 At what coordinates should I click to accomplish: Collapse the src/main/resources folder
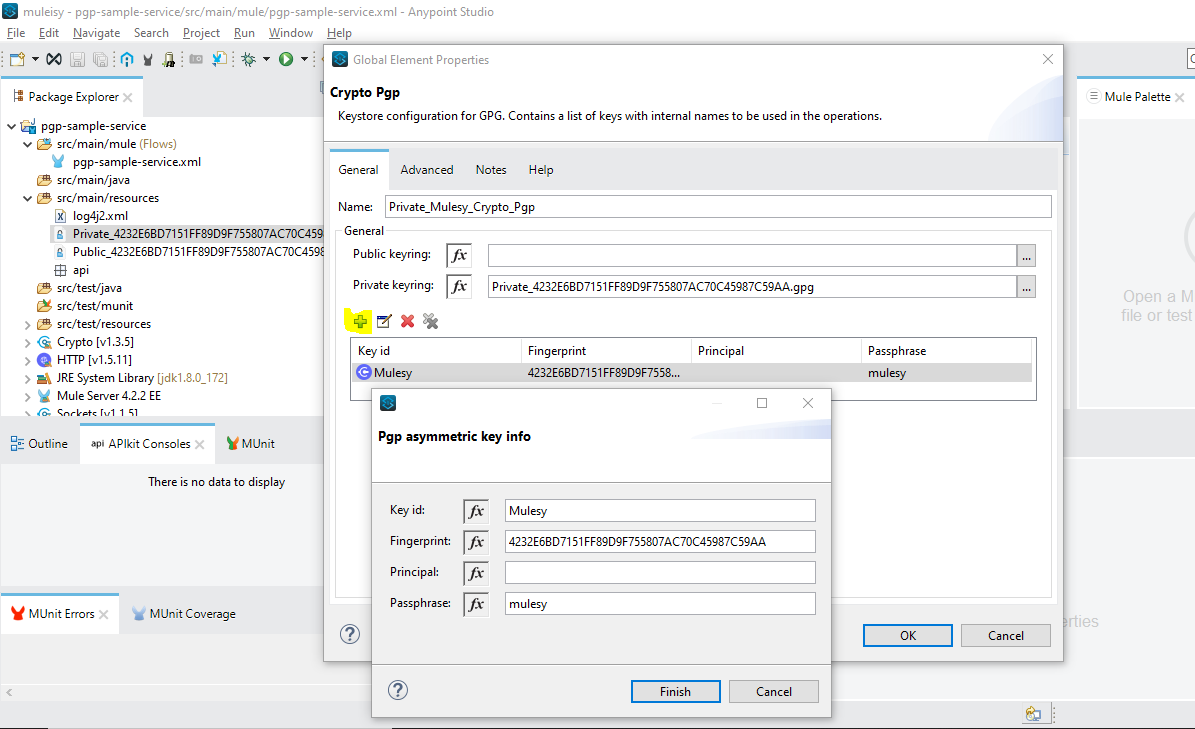pos(27,198)
